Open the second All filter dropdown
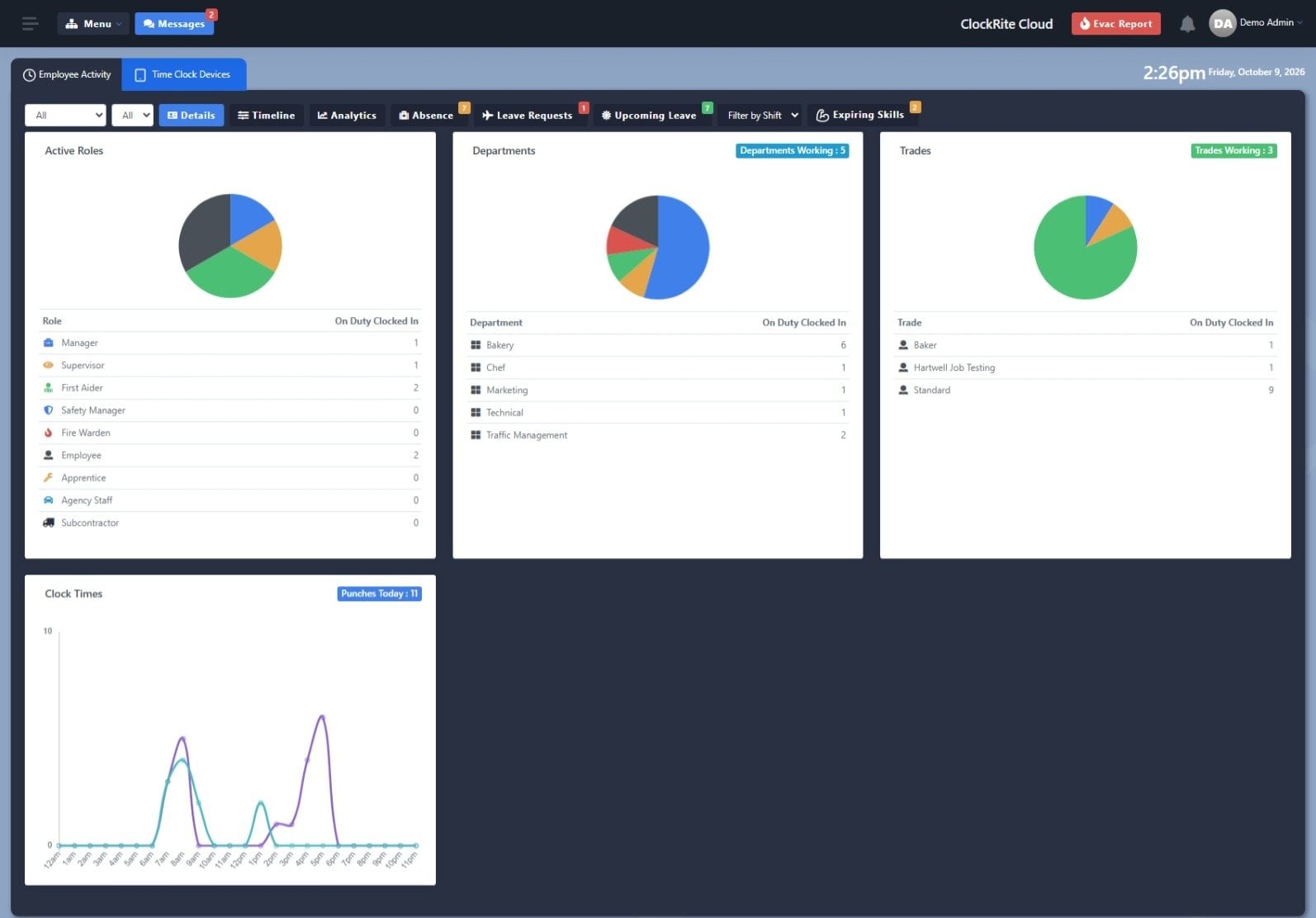Viewport: 1316px width, 918px height. click(133, 116)
